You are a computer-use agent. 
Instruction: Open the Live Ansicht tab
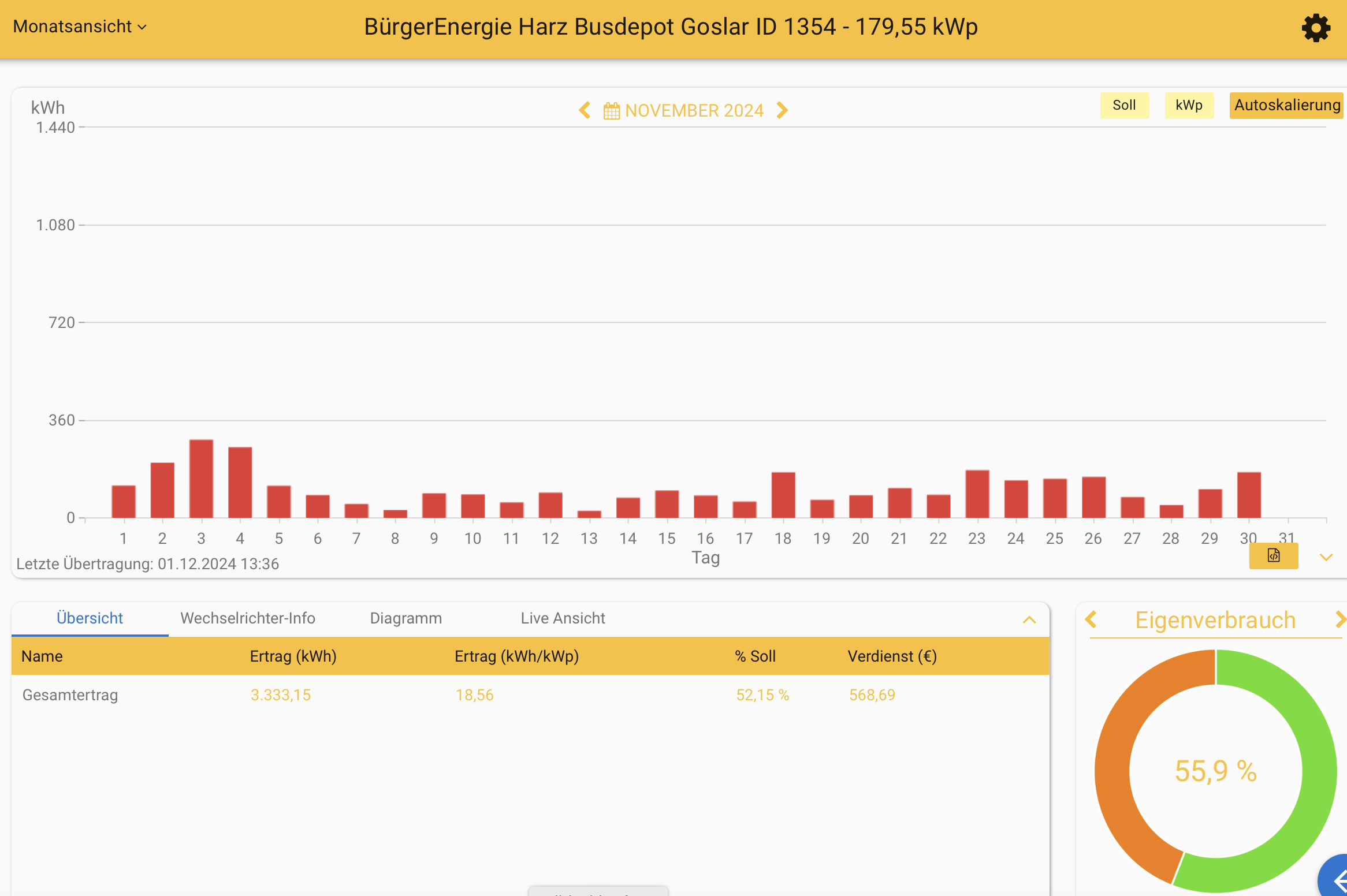(x=563, y=618)
